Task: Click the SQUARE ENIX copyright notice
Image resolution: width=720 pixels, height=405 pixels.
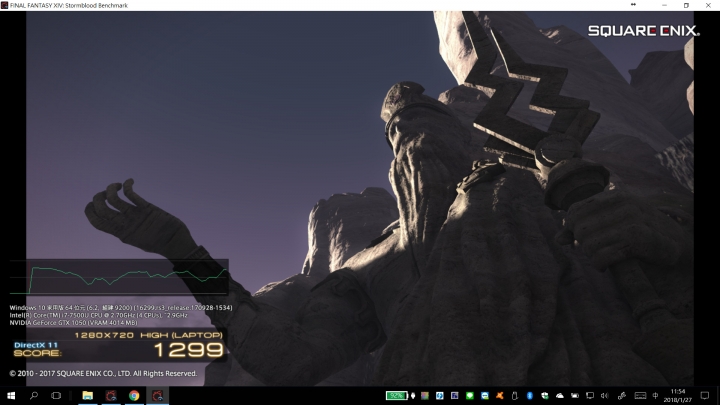Action: pyautogui.click(x=103, y=373)
